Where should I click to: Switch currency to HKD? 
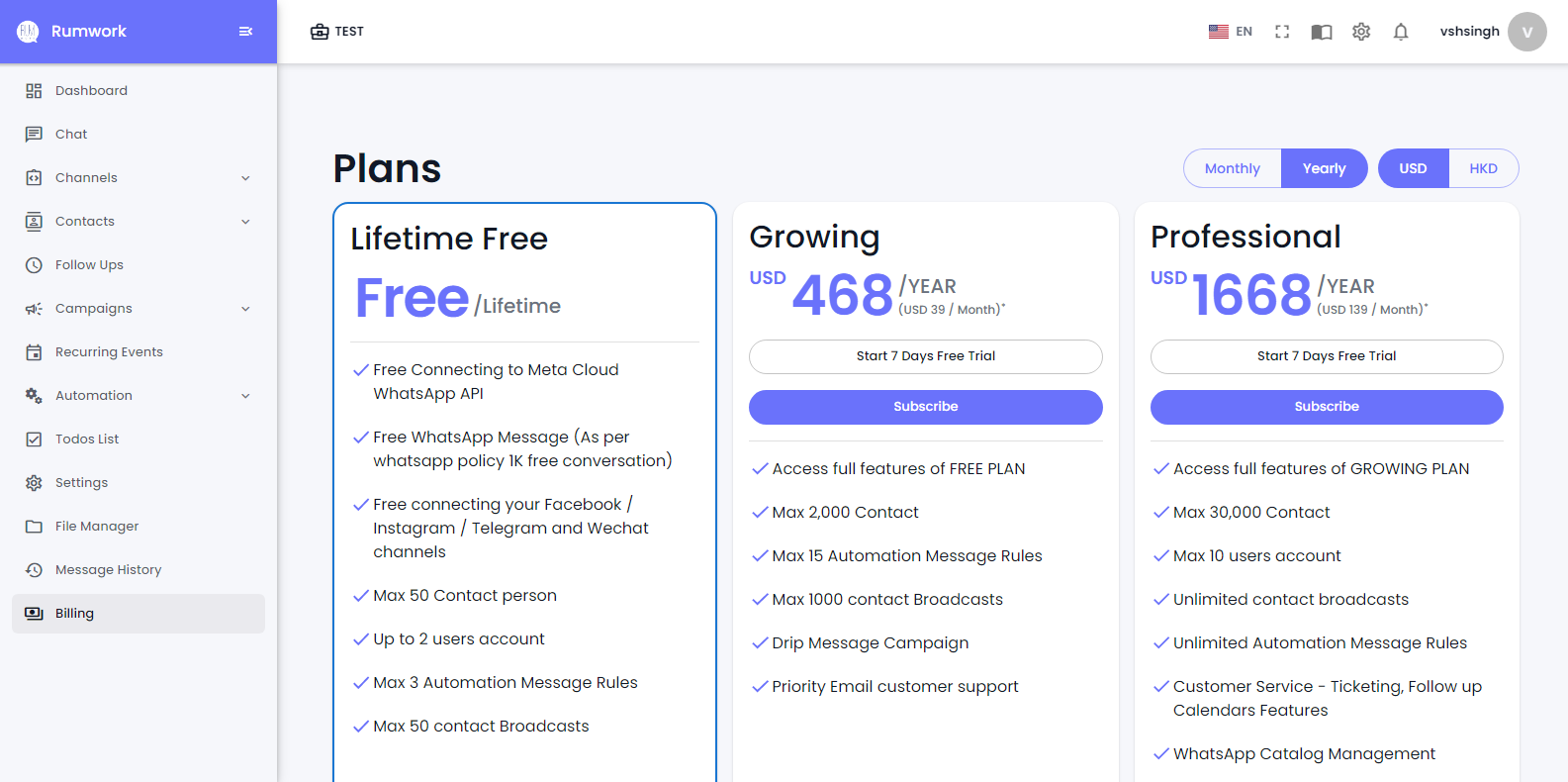point(1483,168)
